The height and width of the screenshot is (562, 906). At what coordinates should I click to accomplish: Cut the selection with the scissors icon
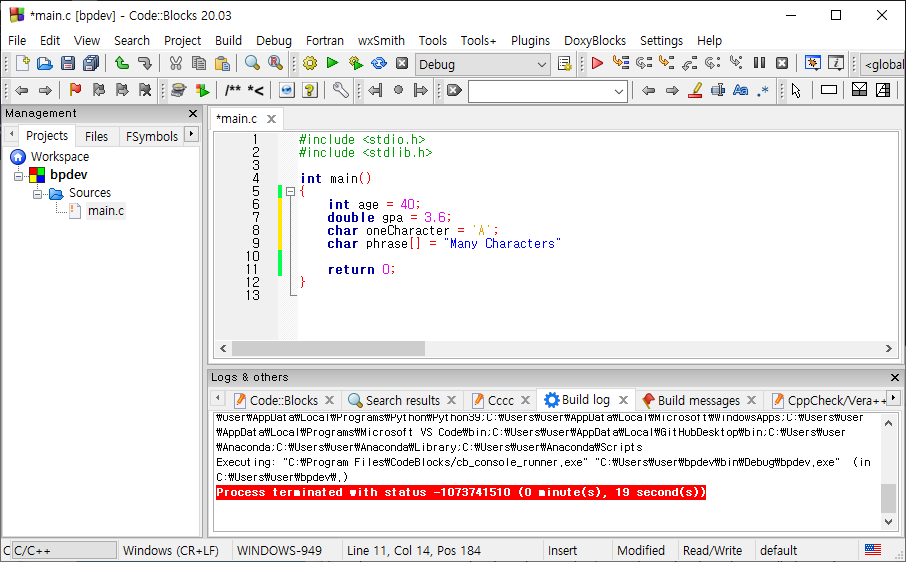(176, 64)
